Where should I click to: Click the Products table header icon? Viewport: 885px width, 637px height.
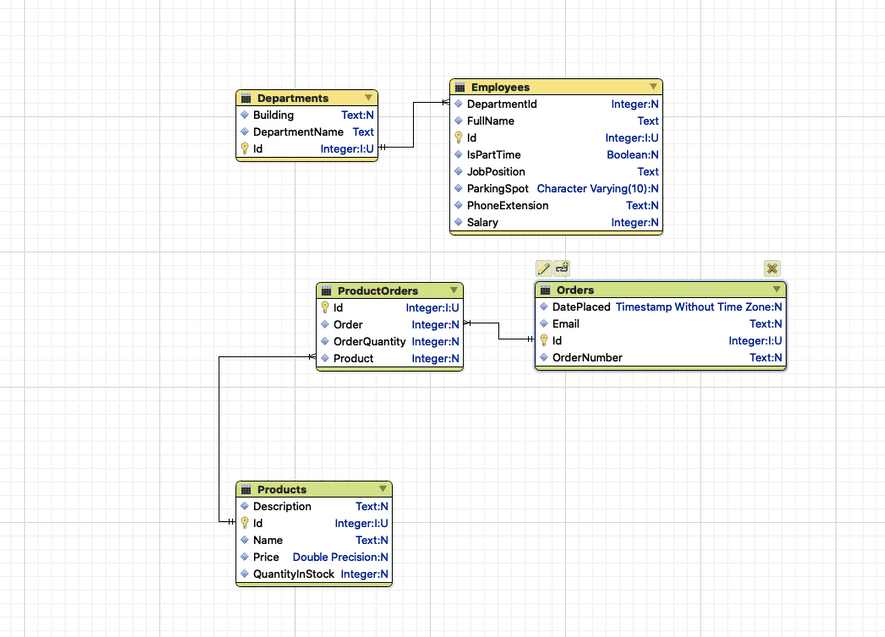[246, 490]
